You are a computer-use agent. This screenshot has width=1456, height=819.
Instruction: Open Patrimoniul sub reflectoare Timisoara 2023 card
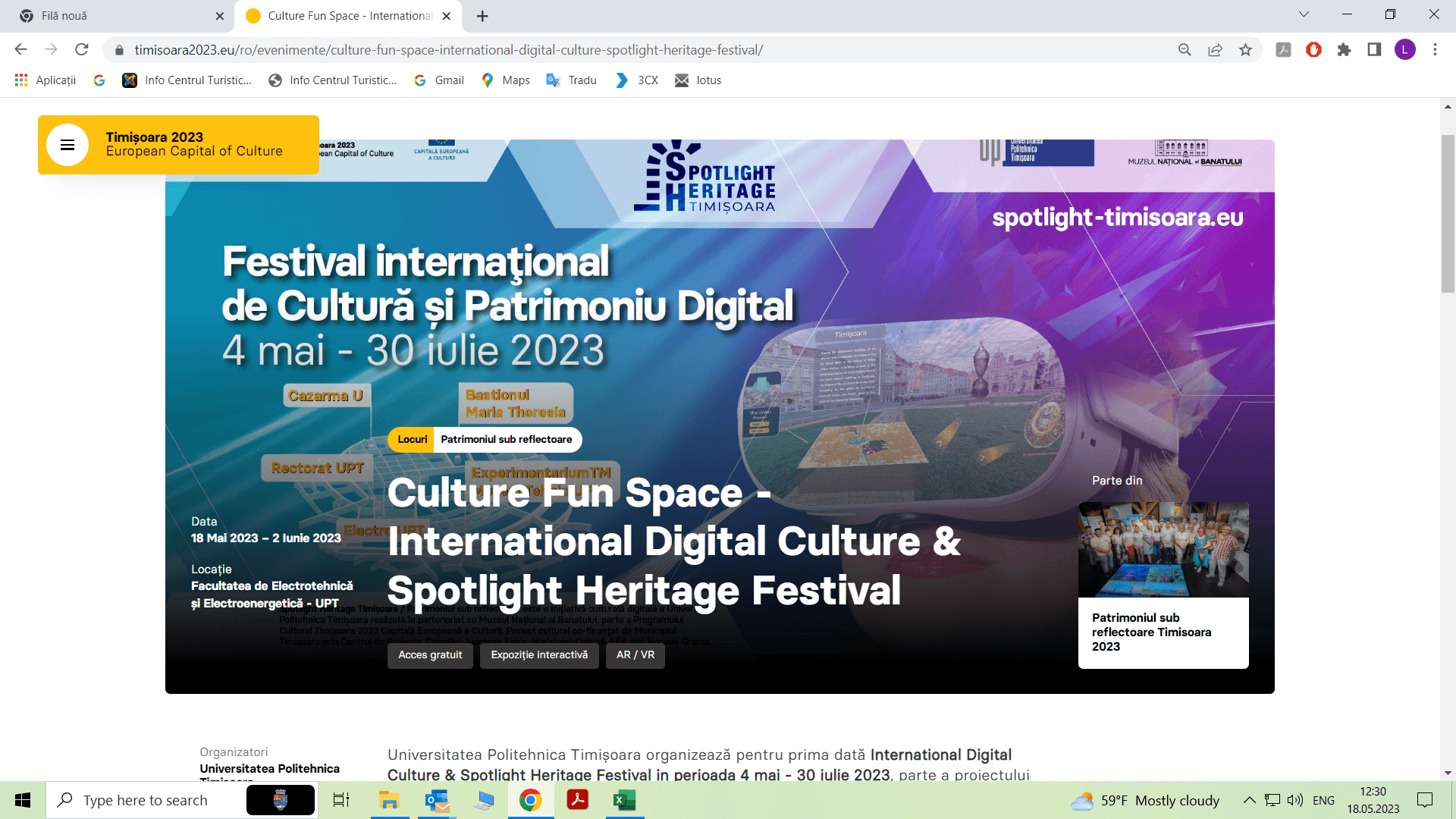click(x=1163, y=585)
